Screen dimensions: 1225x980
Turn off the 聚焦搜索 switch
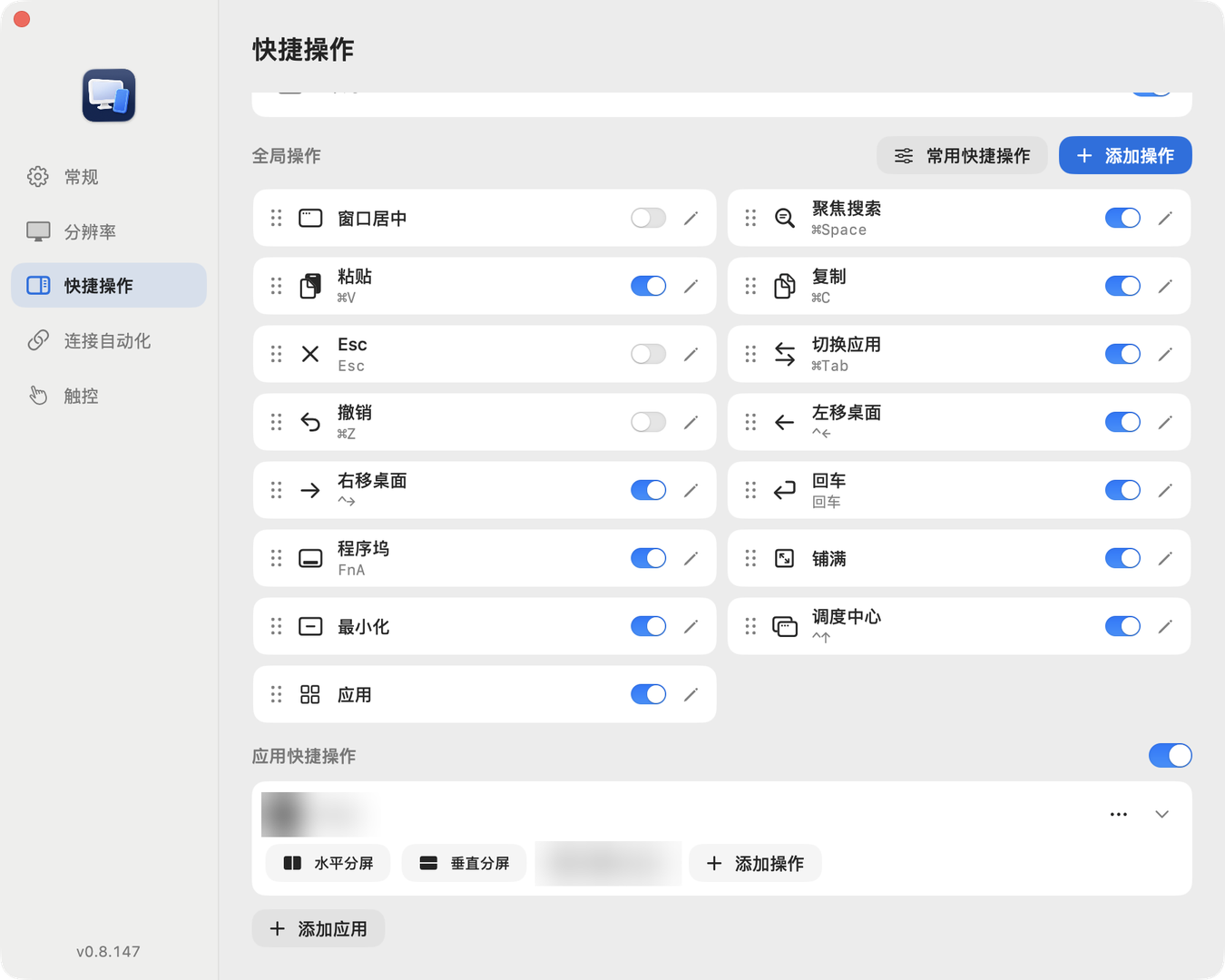(x=1122, y=218)
